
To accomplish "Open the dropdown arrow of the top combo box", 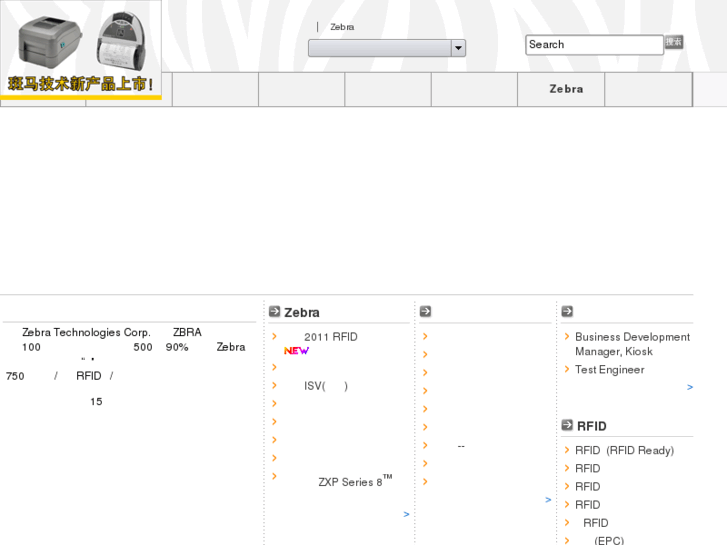I will coord(458,48).
